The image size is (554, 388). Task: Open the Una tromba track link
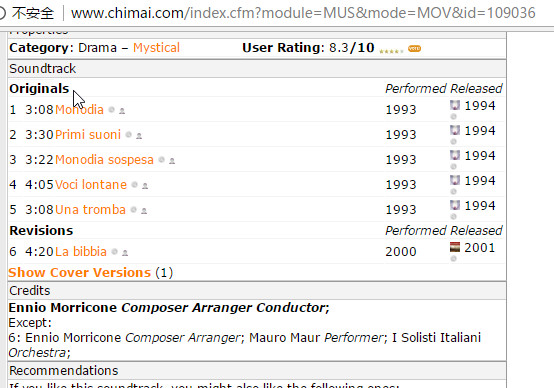pos(90,210)
